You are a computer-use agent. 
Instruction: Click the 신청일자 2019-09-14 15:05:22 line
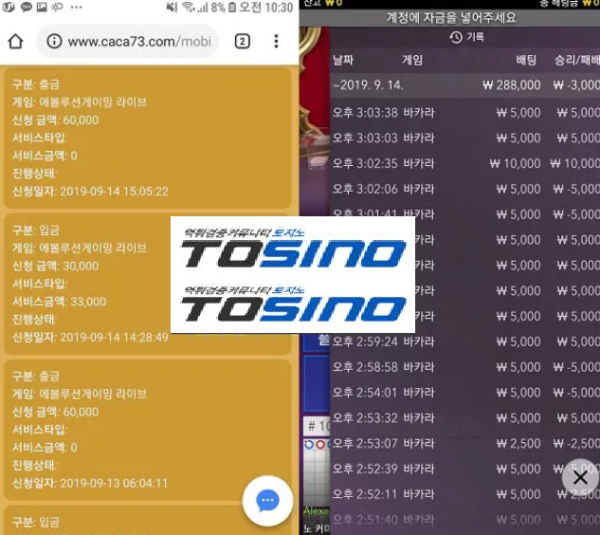(90, 191)
